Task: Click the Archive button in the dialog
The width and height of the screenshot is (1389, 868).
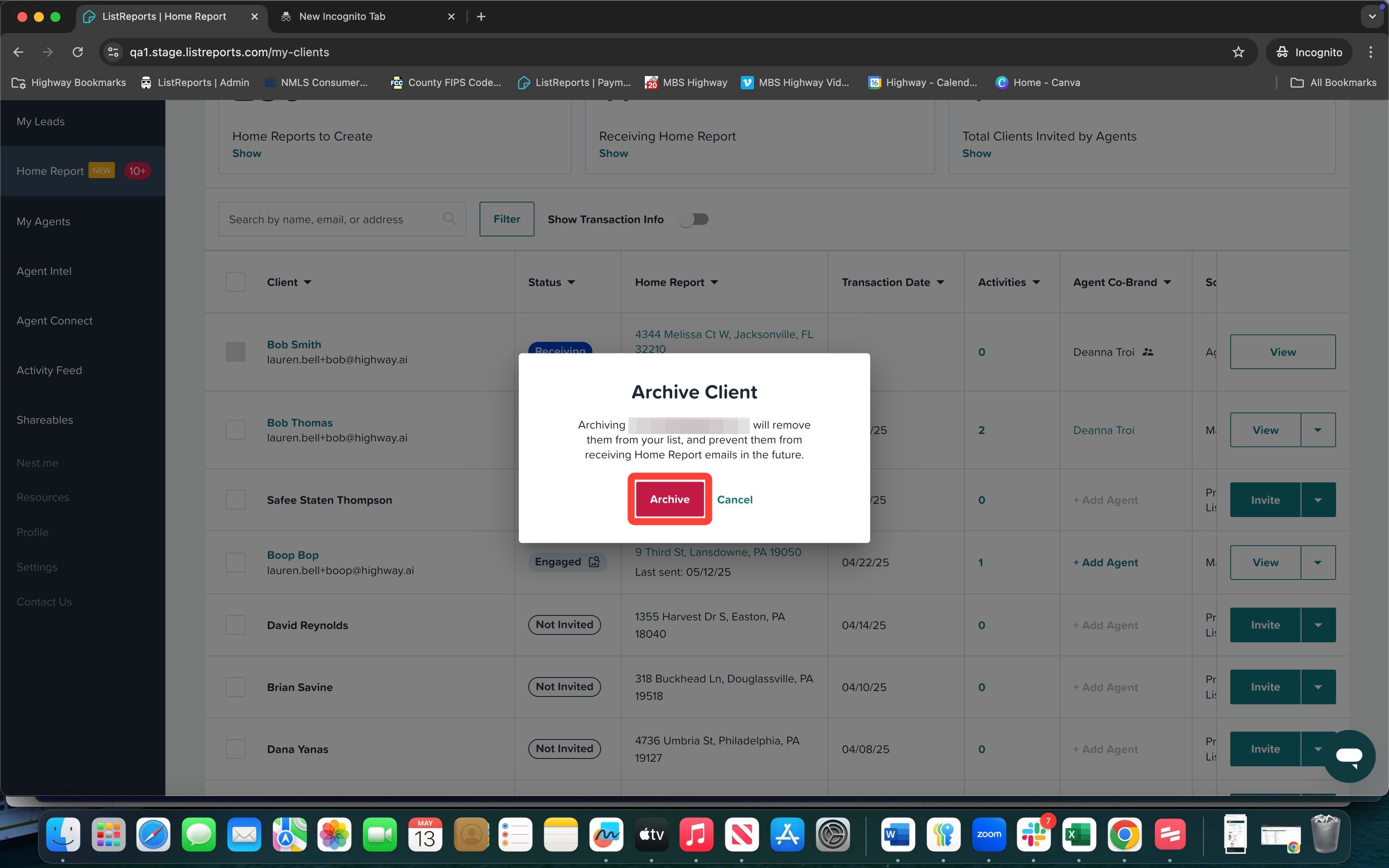Action: click(669, 499)
